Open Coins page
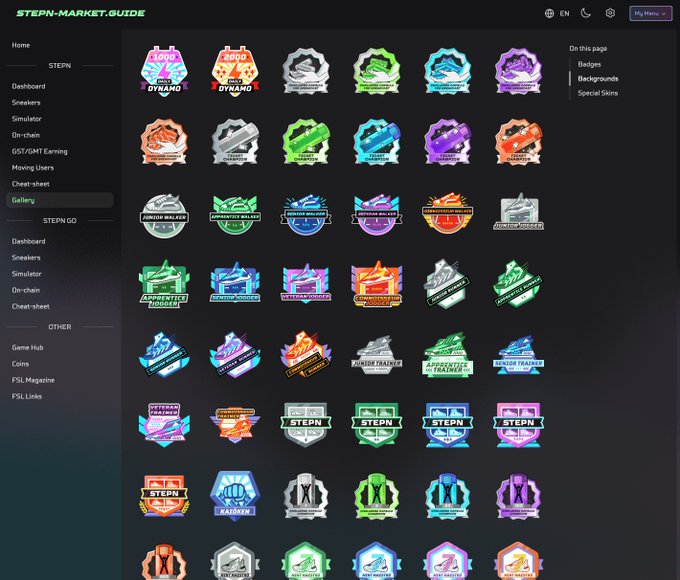 pos(20,364)
